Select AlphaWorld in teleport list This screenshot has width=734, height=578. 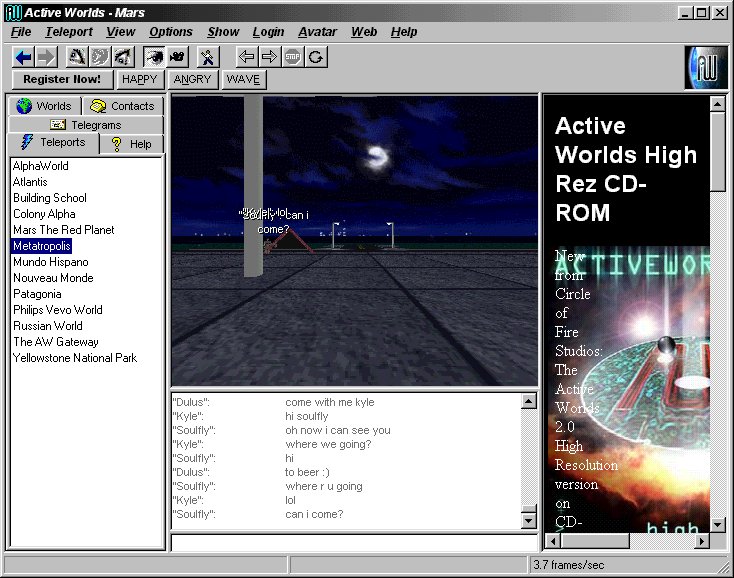[41, 166]
